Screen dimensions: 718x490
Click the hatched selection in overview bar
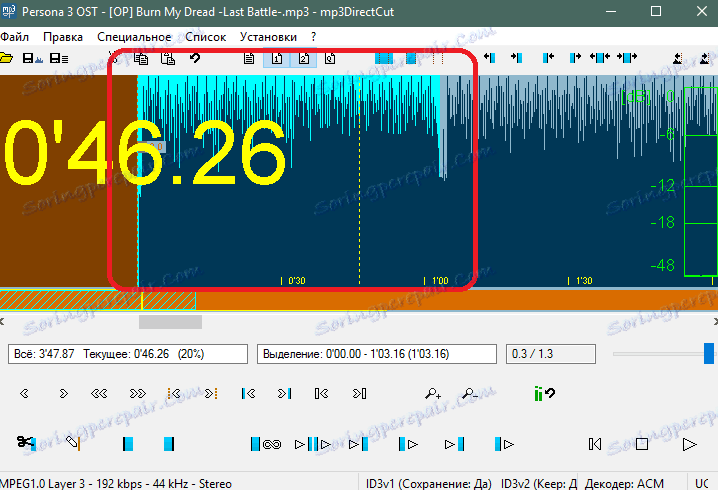[98, 300]
